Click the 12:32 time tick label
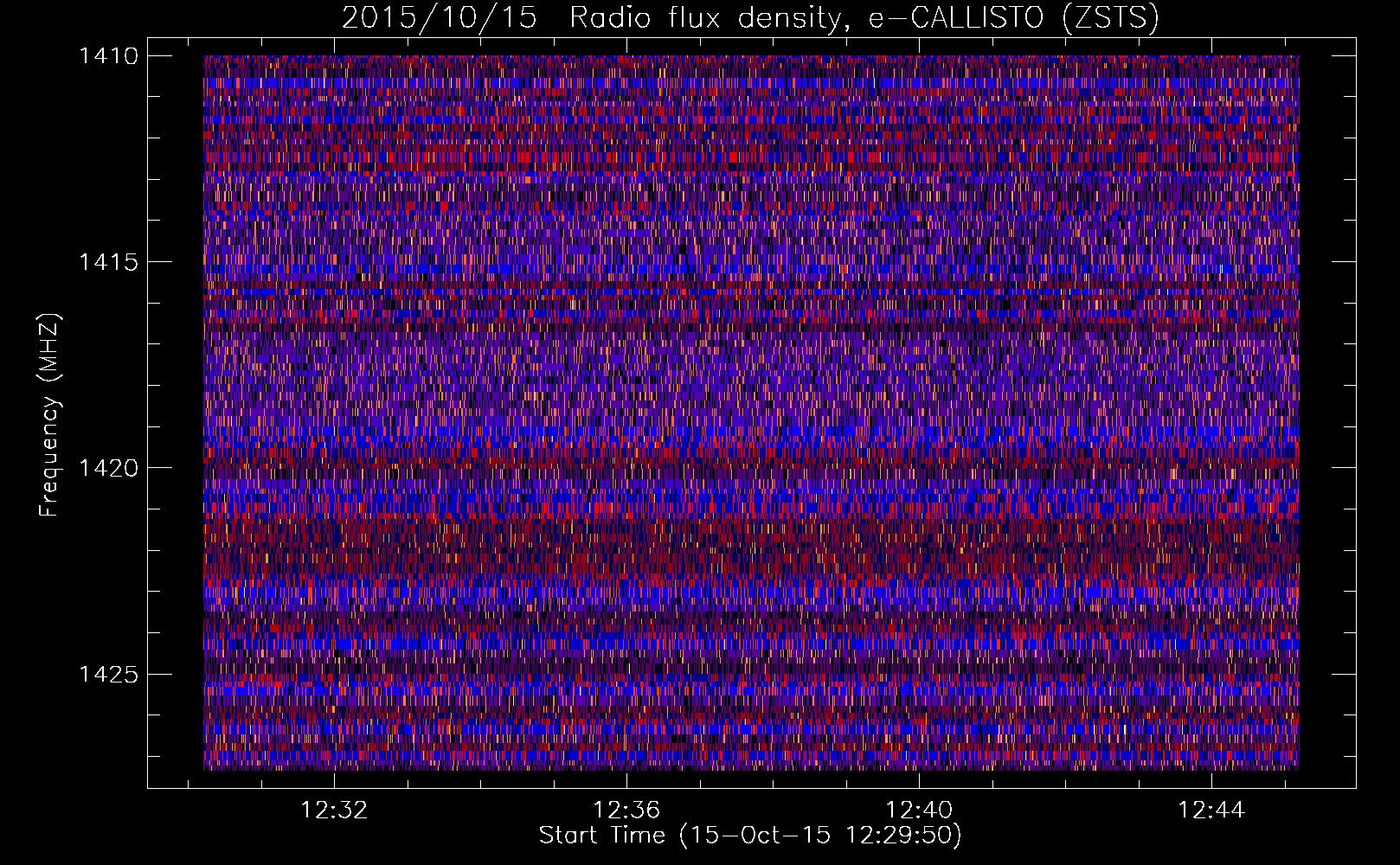This screenshot has width=1400, height=865. click(x=334, y=810)
